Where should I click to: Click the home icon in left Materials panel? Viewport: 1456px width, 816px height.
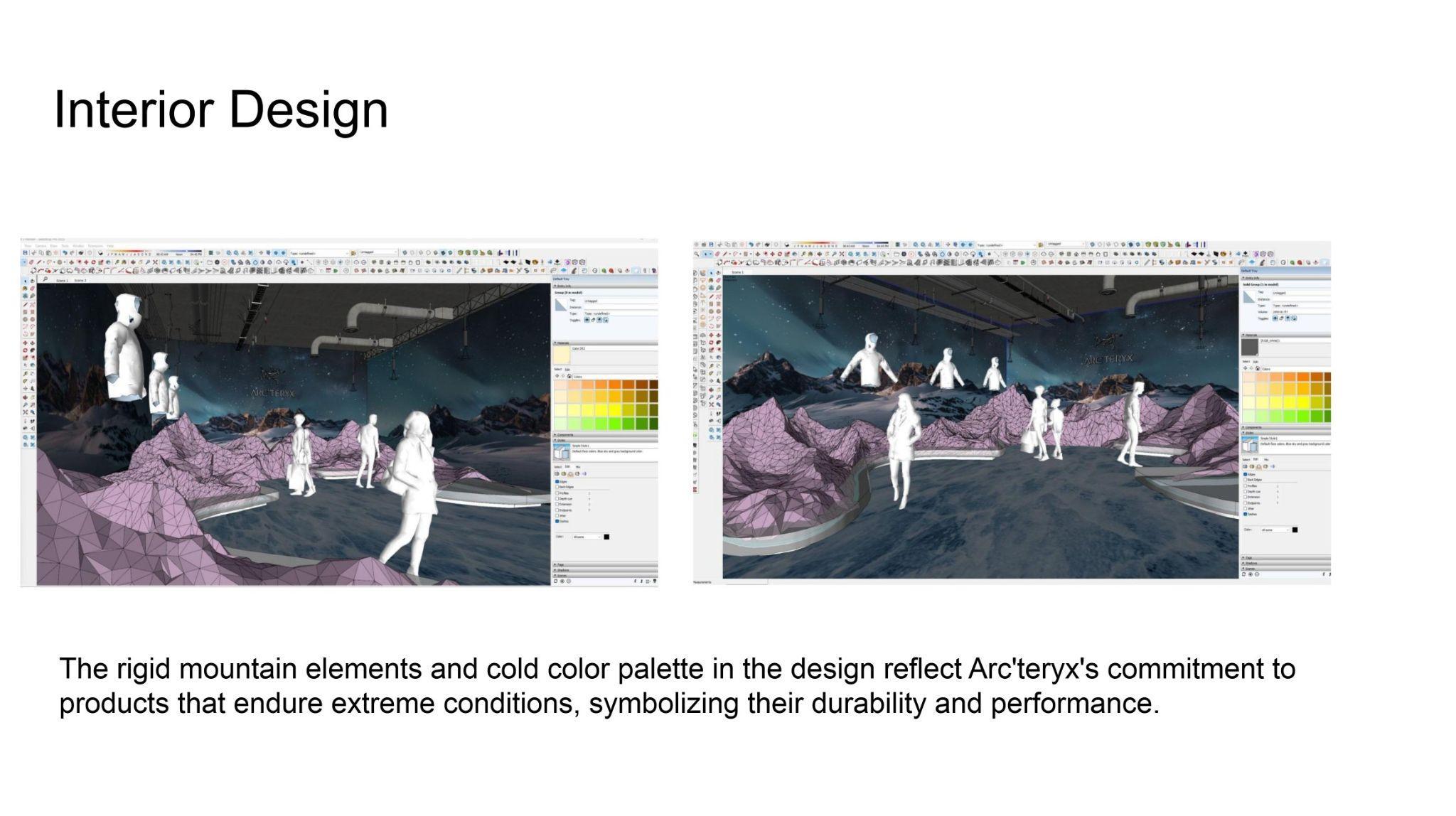(x=569, y=376)
